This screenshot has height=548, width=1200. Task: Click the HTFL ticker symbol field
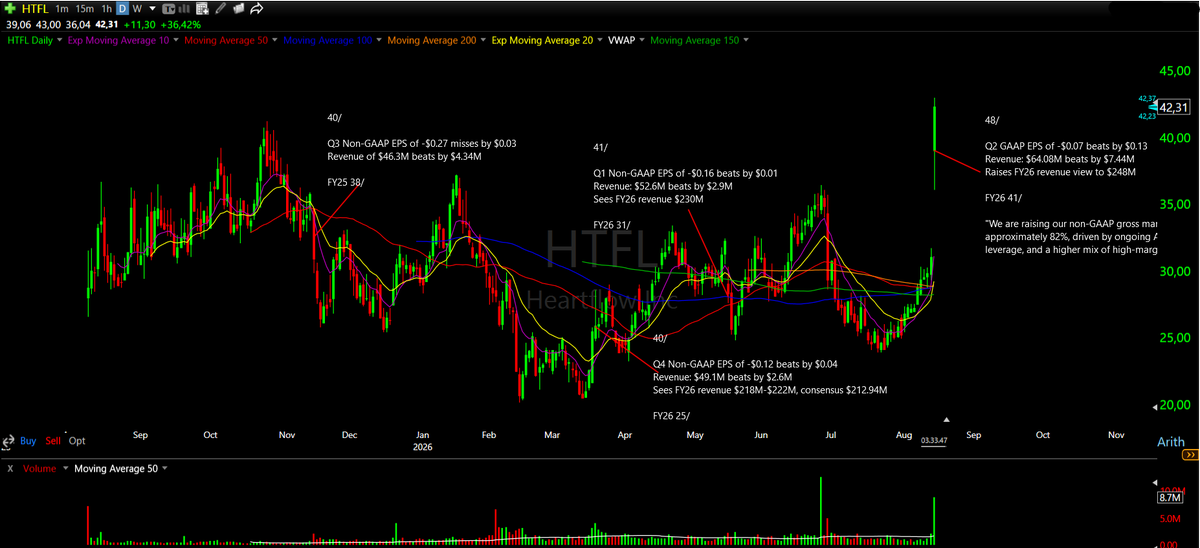[x=35, y=9]
